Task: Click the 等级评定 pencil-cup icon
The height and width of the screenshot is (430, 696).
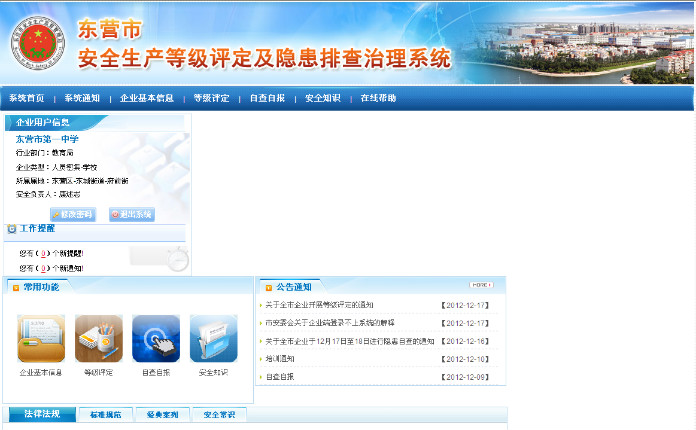Action: tap(98, 339)
